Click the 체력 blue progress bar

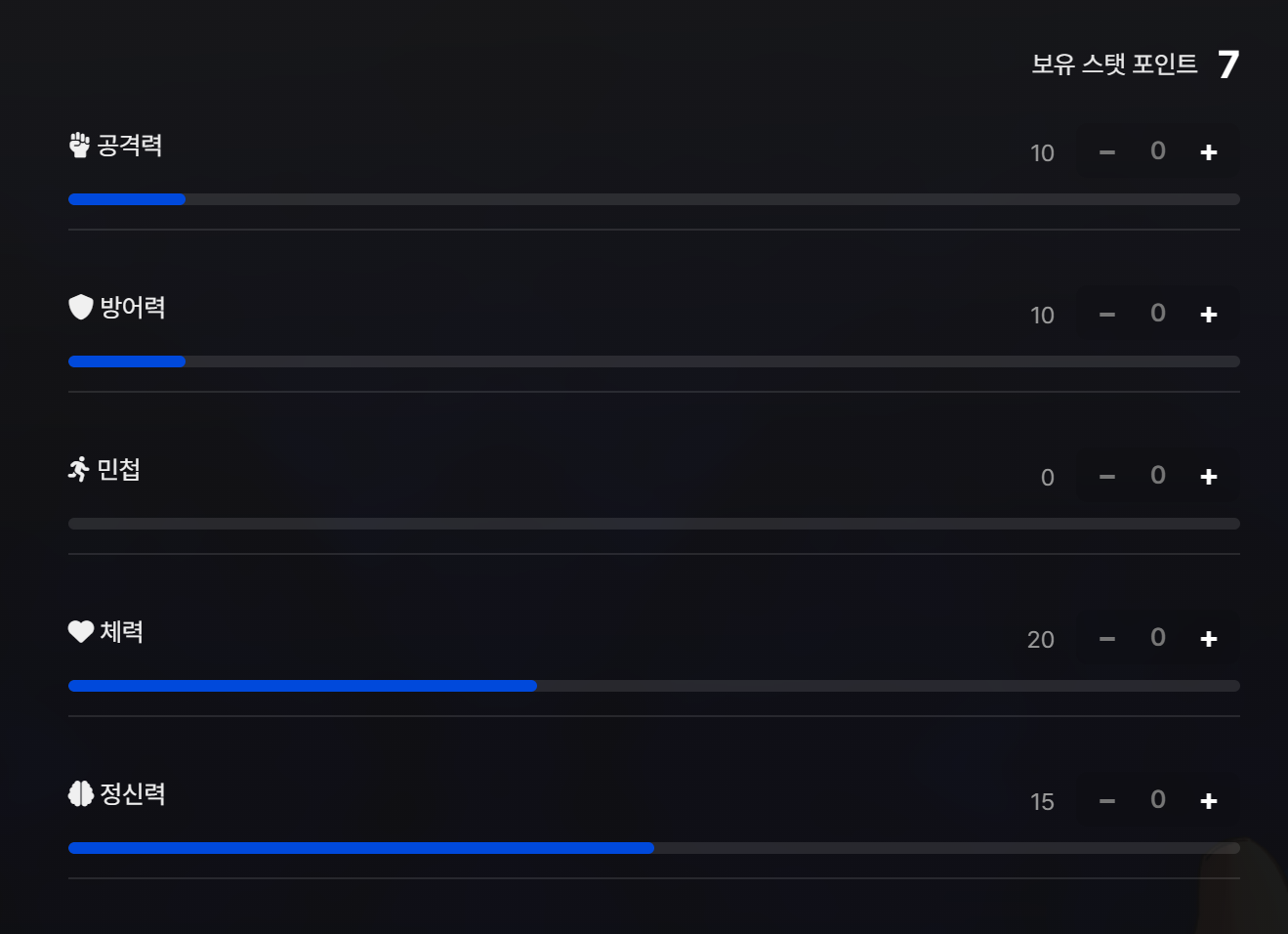tap(303, 686)
